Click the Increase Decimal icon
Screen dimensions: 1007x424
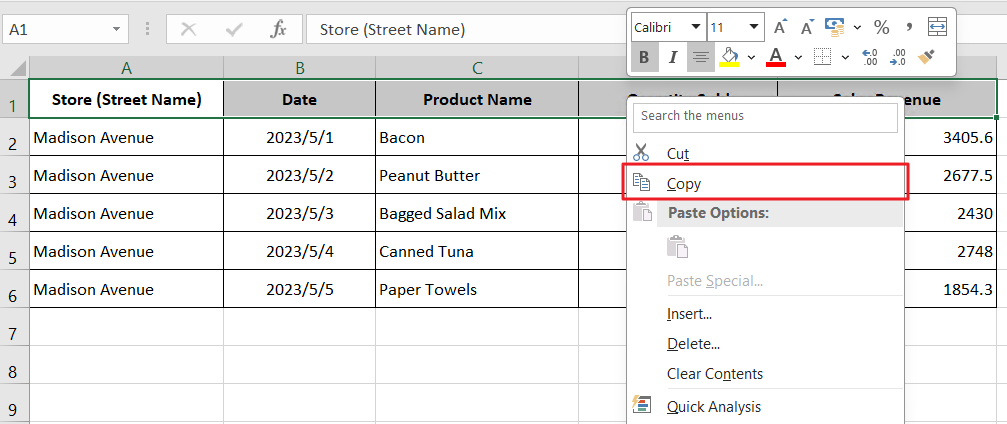pyautogui.click(x=869, y=57)
